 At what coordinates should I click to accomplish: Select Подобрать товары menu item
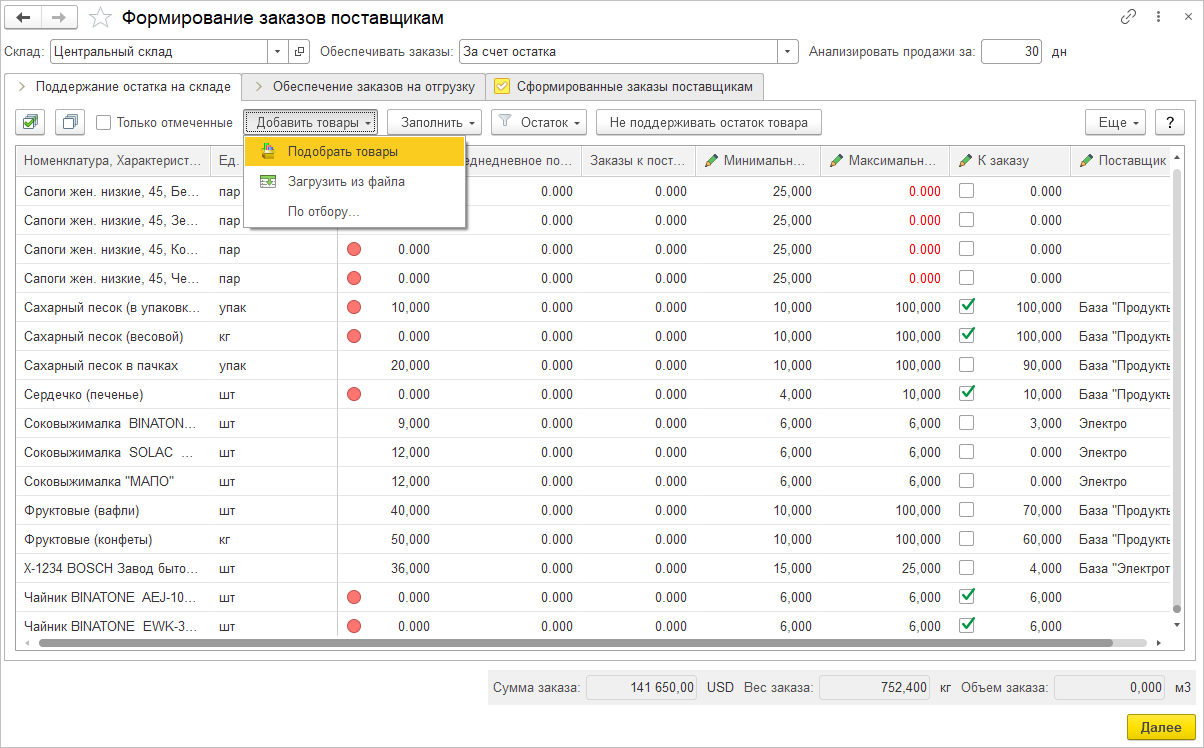pyautogui.click(x=342, y=151)
